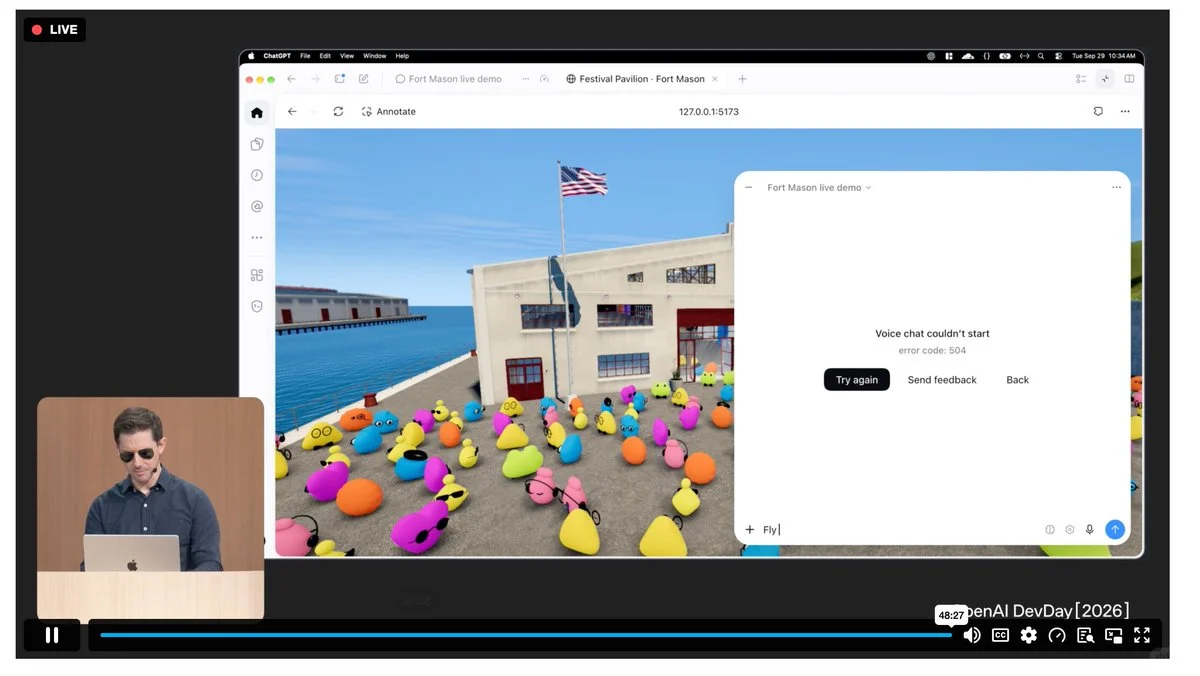Click the Home icon in sidebar
The image size is (1200, 676).
(x=257, y=113)
